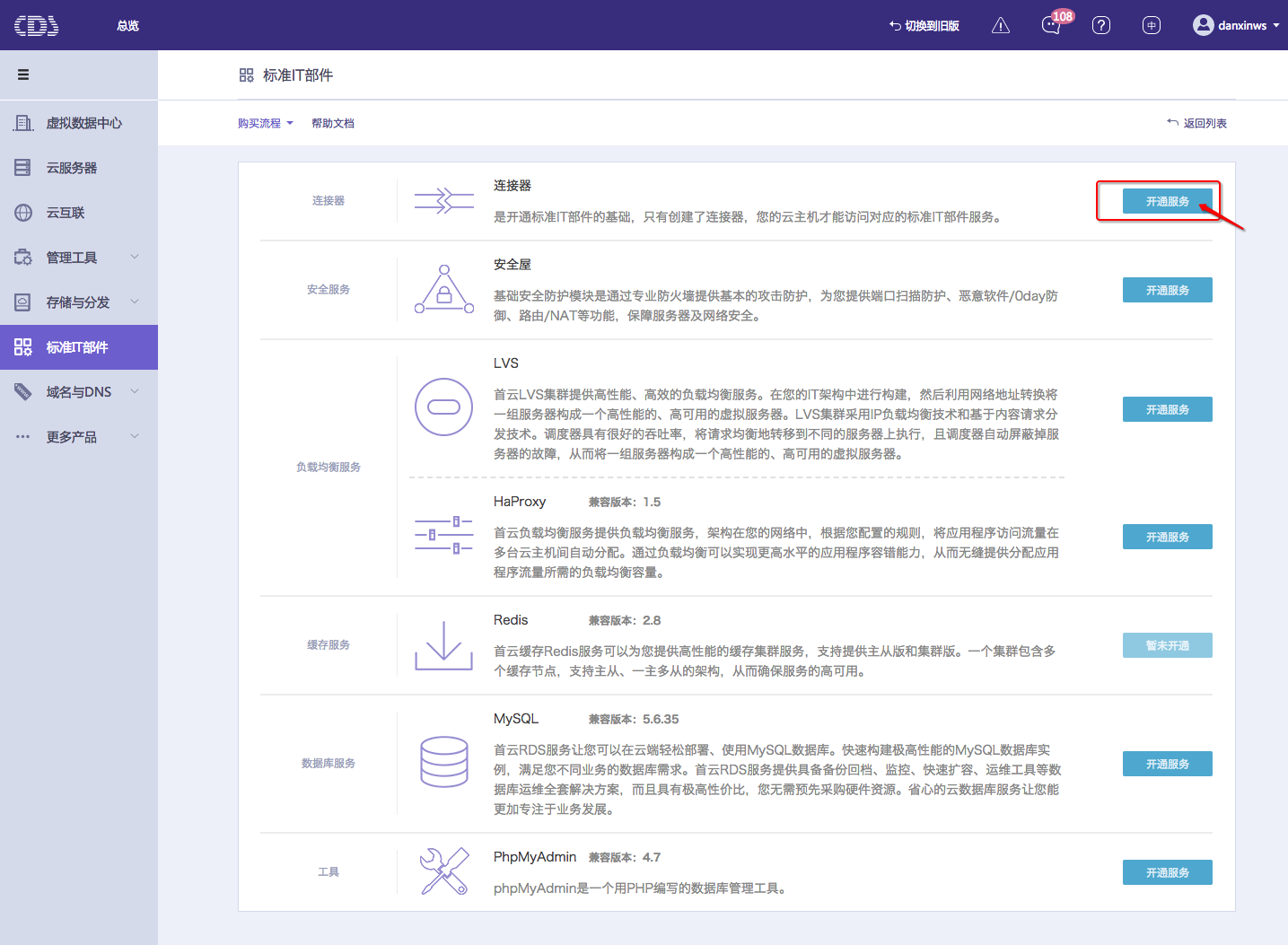
Task: Open the danxinws account dropdown
Action: pos(1236,25)
